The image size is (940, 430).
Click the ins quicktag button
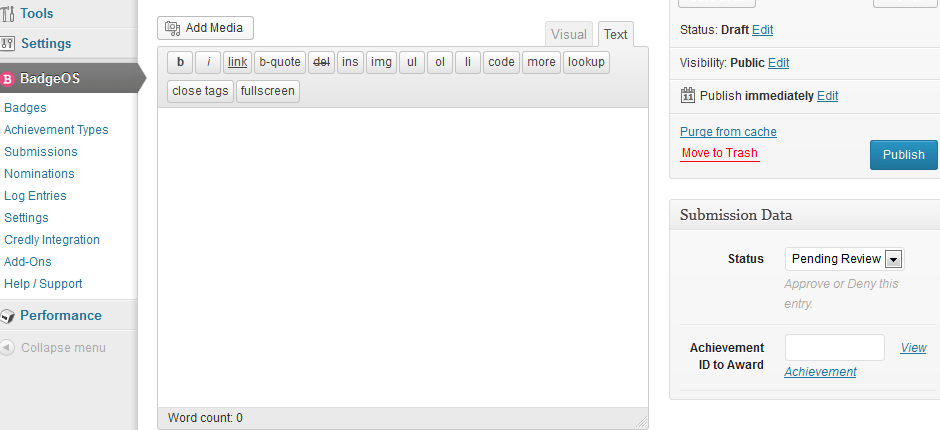(x=350, y=62)
